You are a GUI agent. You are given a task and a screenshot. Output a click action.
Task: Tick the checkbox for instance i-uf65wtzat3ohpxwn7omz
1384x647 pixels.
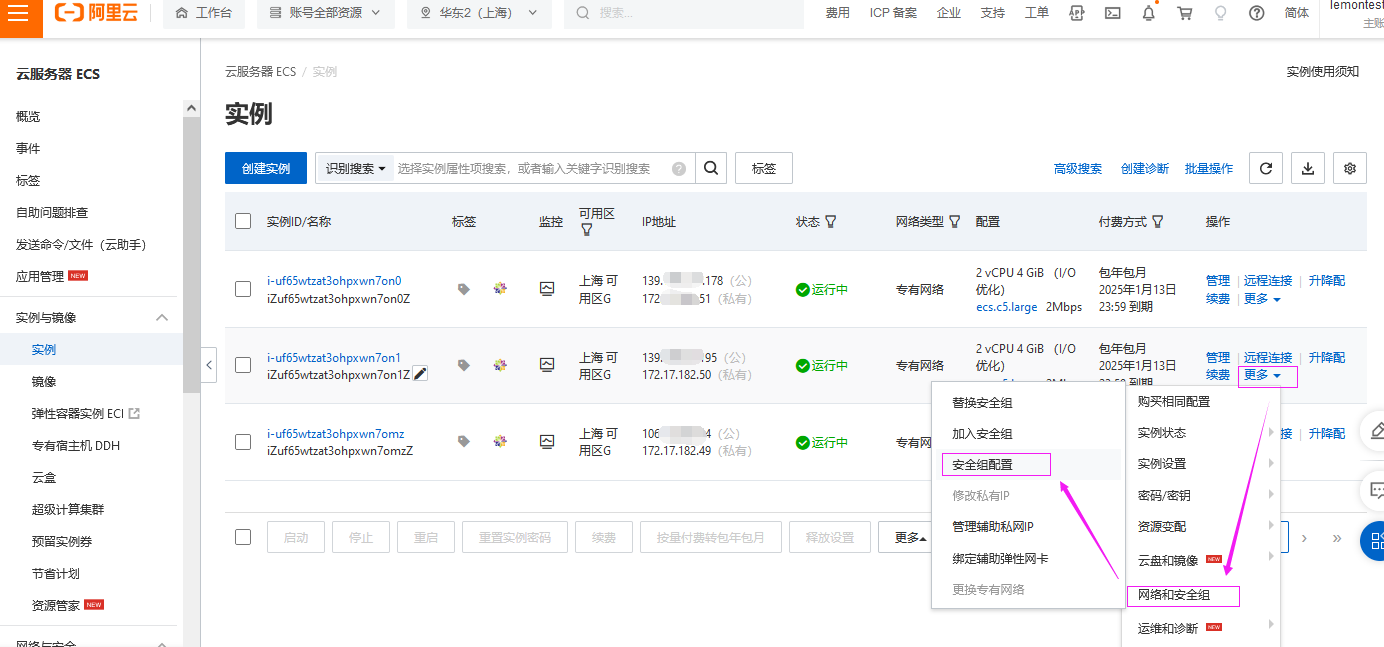point(242,442)
